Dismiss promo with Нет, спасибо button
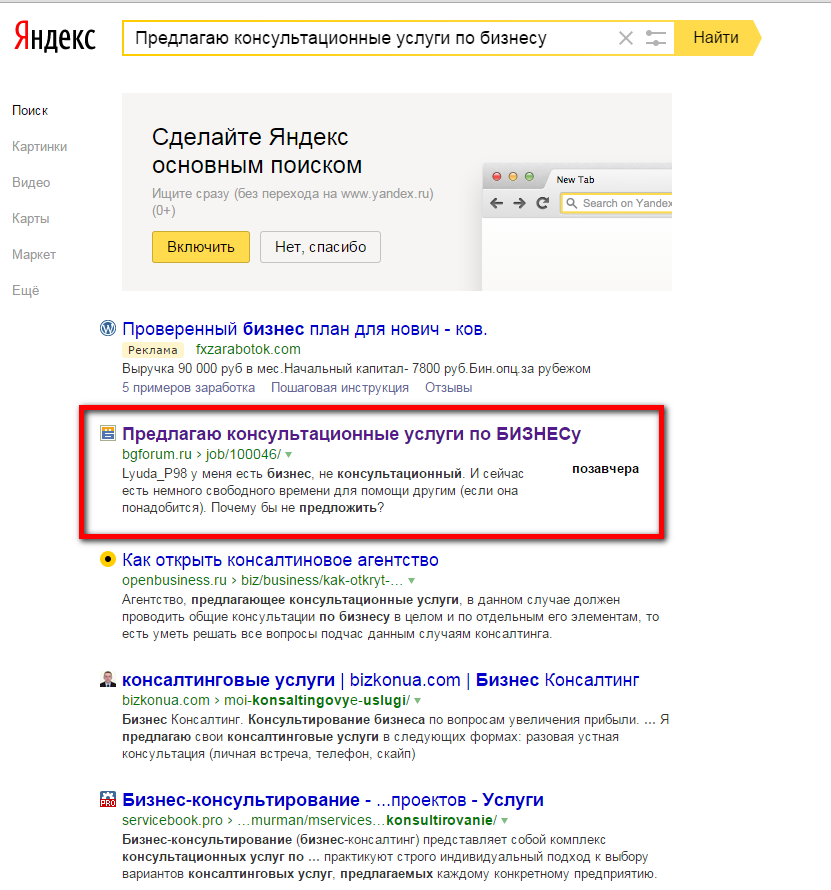 (x=320, y=247)
